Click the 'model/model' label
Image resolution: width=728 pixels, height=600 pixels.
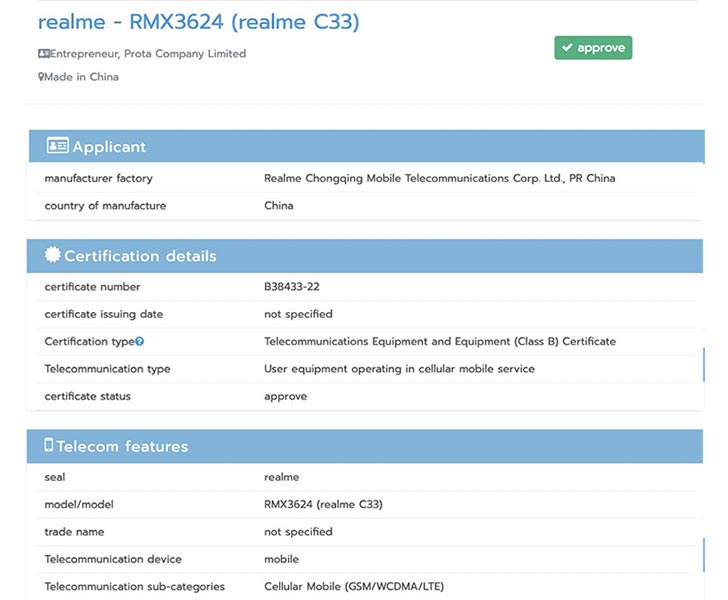pyautogui.click(x=79, y=504)
